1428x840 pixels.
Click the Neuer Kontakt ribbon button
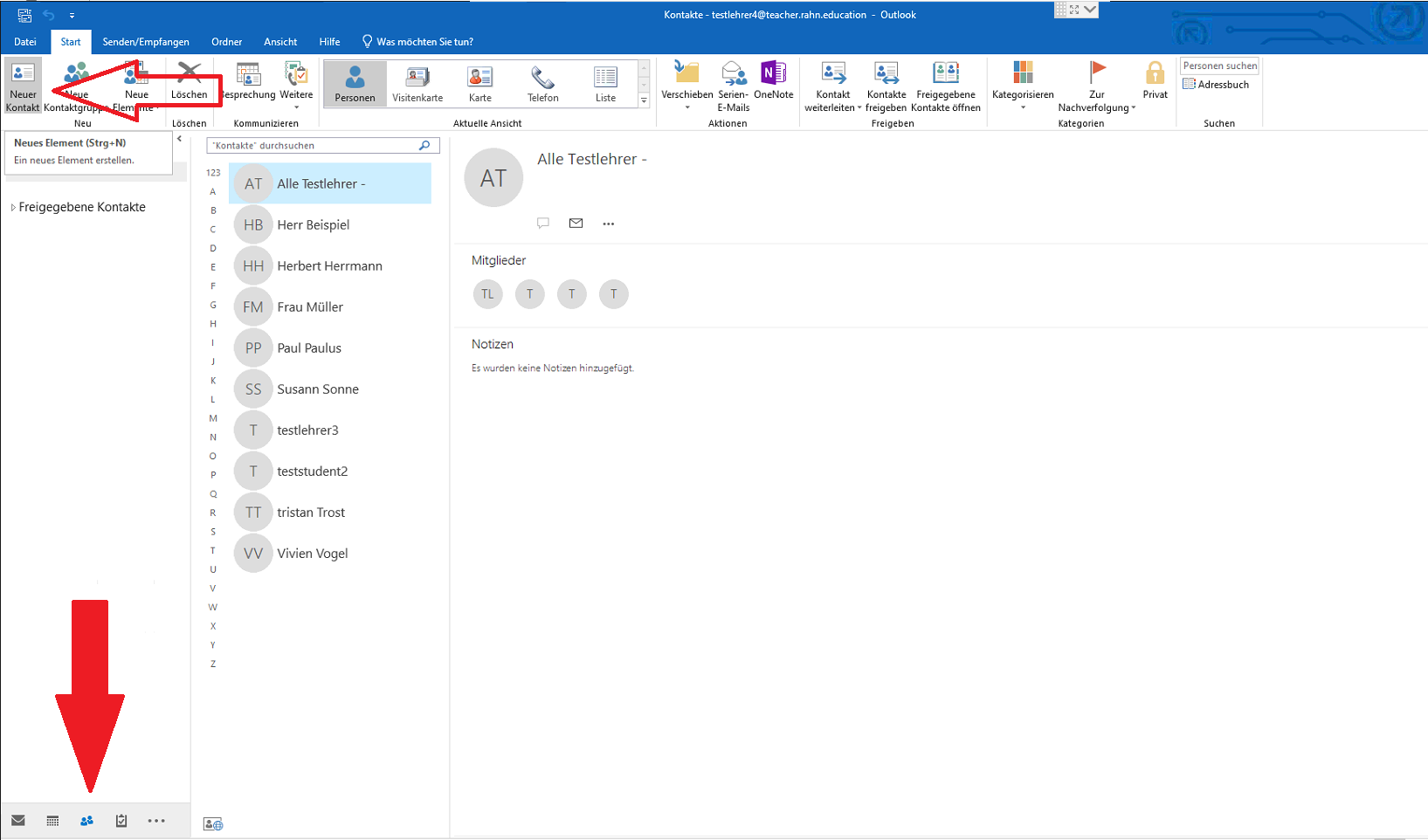point(23,86)
